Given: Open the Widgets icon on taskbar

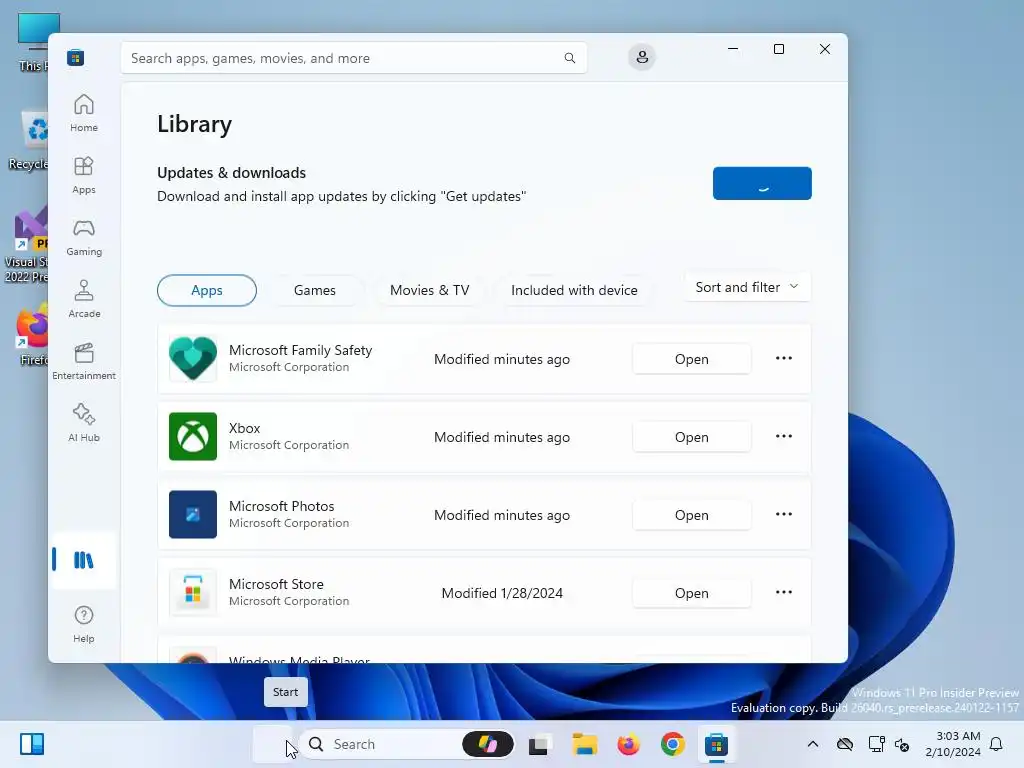Looking at the screenshot, I should click(x=31, y=744).
